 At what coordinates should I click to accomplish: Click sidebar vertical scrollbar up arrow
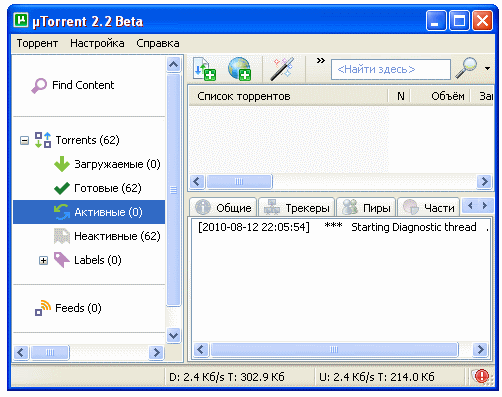pyautogui.click(x=173, y=64)
